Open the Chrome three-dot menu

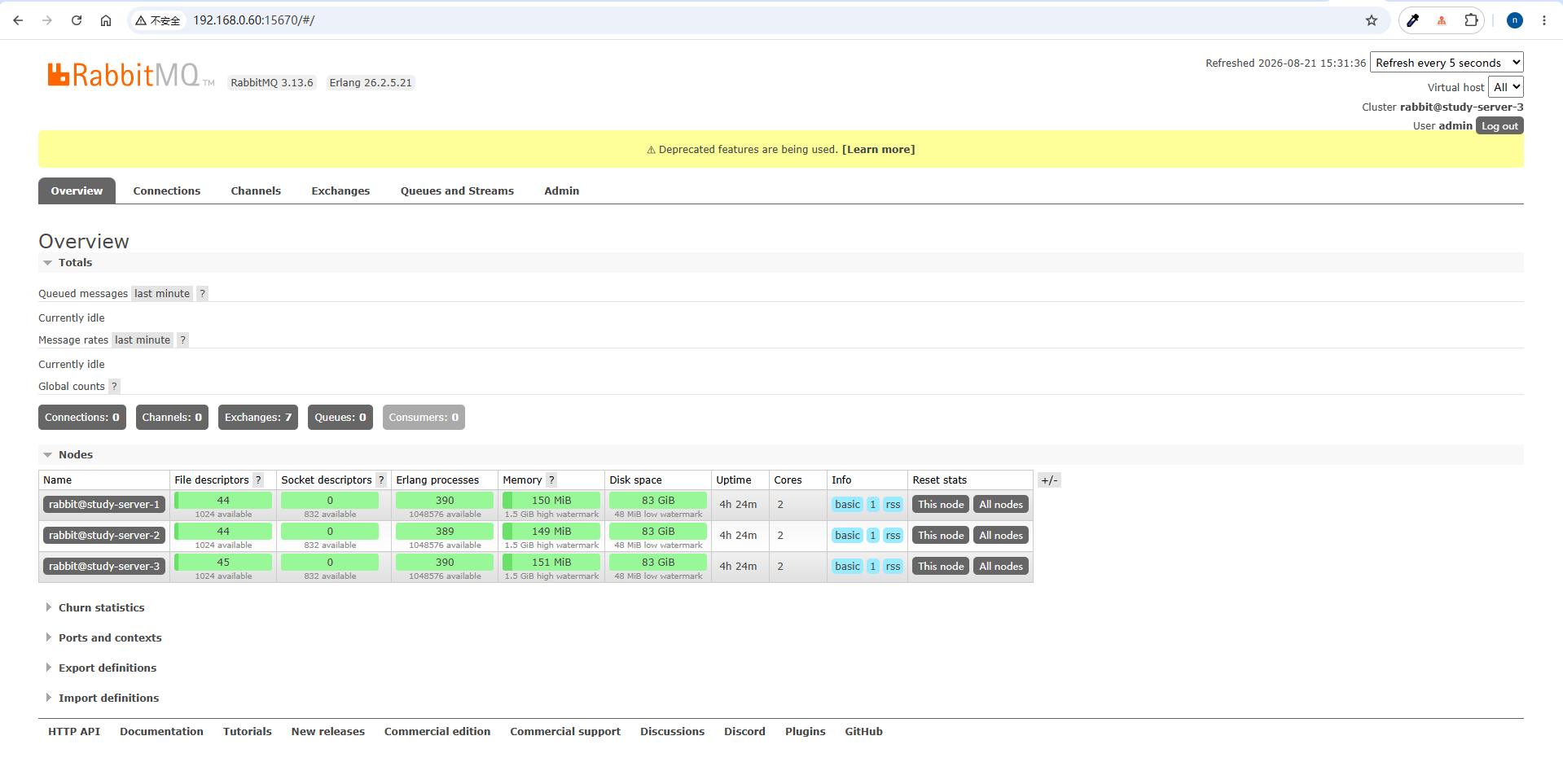1544,20
